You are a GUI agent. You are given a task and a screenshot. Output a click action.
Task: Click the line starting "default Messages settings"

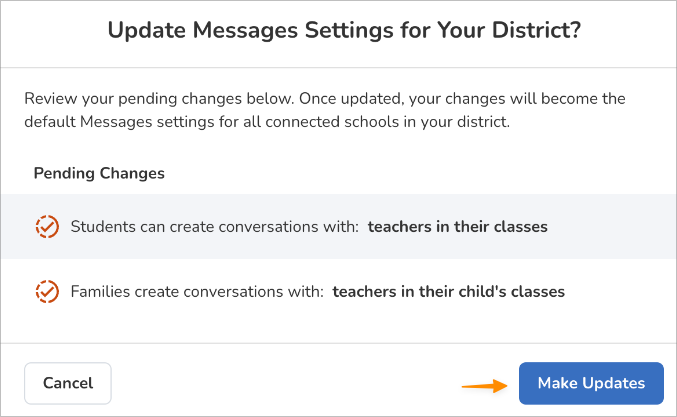(x=267, y=123)
